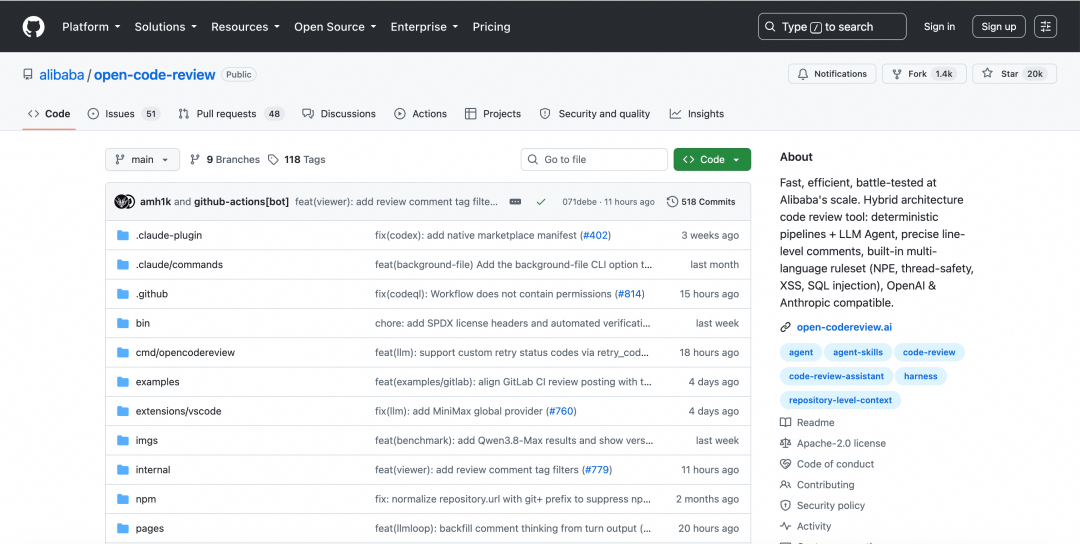Viewport: 1080px width, 544px height.
Task: Open the Resources dropdown menu
Action: coord(245,27)
